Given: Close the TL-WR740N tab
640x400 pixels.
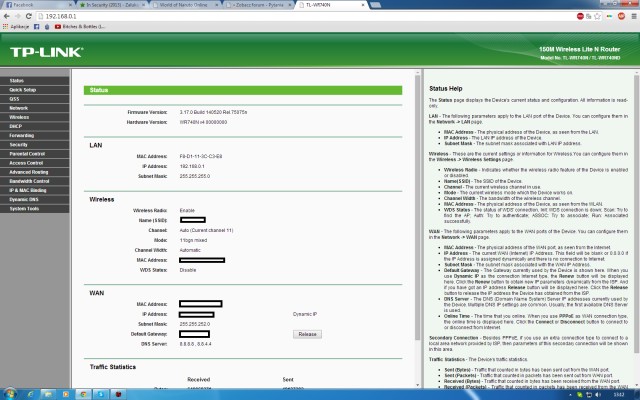Looking at the screenshot, I should pyautogui.click(x=363, y=5).
